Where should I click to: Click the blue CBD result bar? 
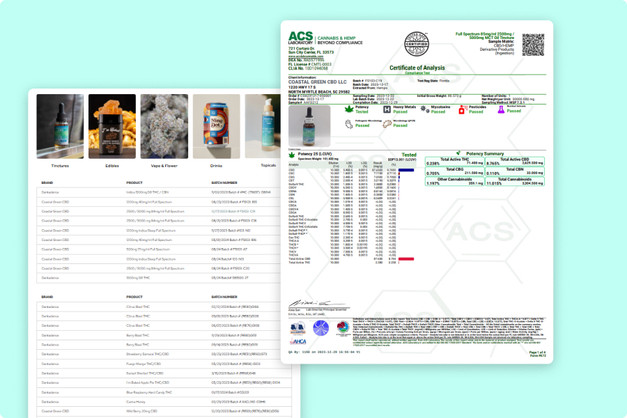[406, 170]
